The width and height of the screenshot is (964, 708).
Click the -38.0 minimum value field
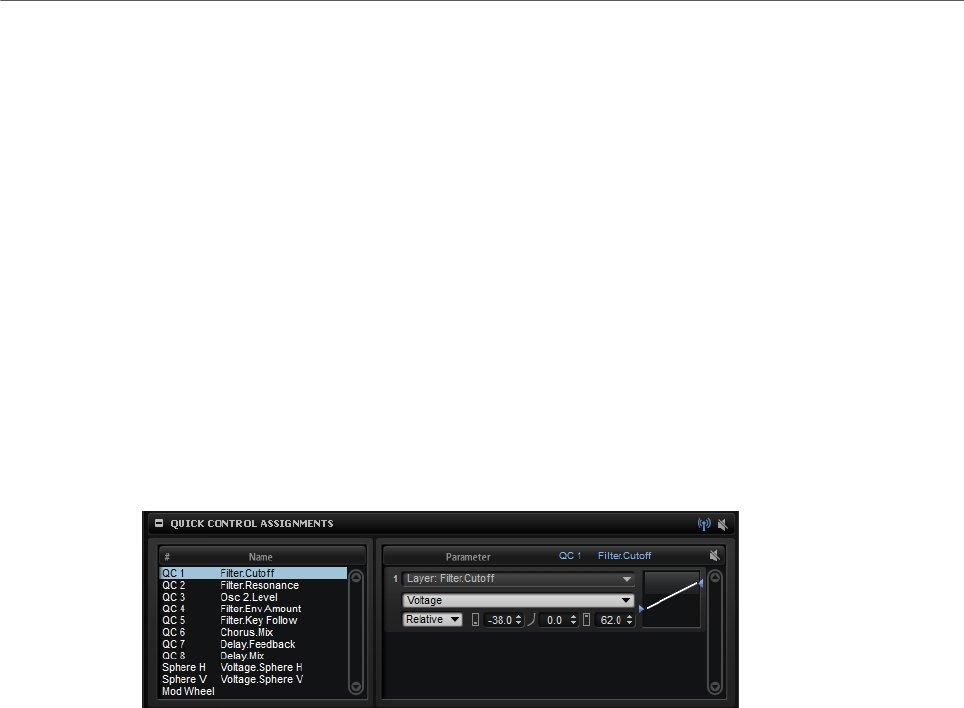click(x=499, y=620)
